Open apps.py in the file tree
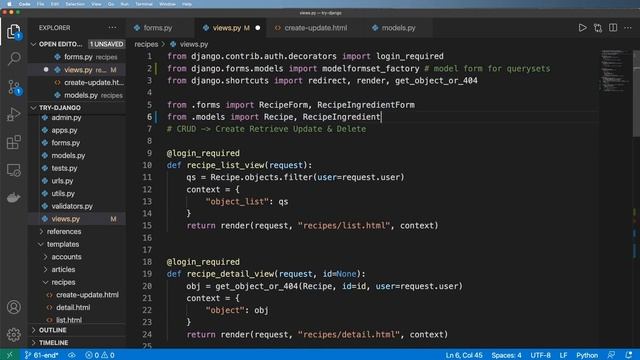Image resolution: width=640 pixels, height=360 pixels. pyautogui.click(x=64, y=130)
